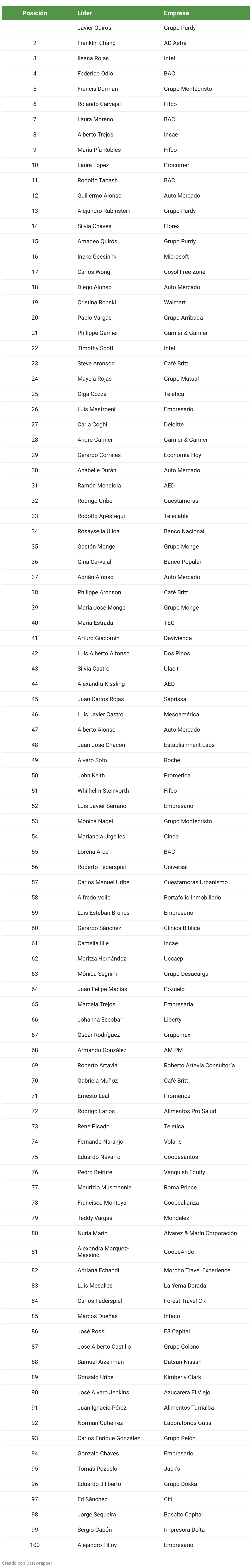Click the Coyol Free Zone cell

[184, 272]
